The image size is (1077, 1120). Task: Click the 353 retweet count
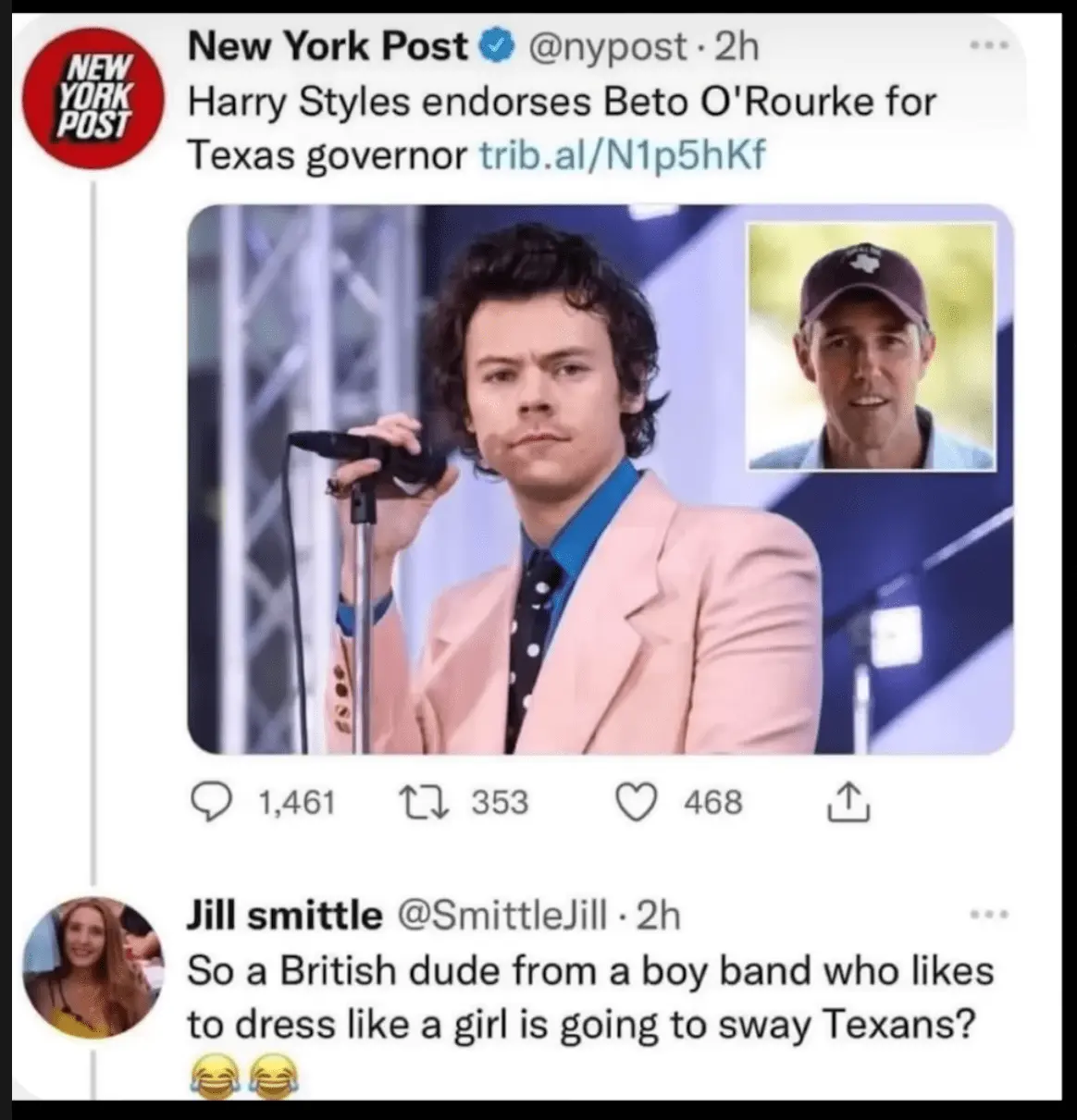(x=500, y=802)
